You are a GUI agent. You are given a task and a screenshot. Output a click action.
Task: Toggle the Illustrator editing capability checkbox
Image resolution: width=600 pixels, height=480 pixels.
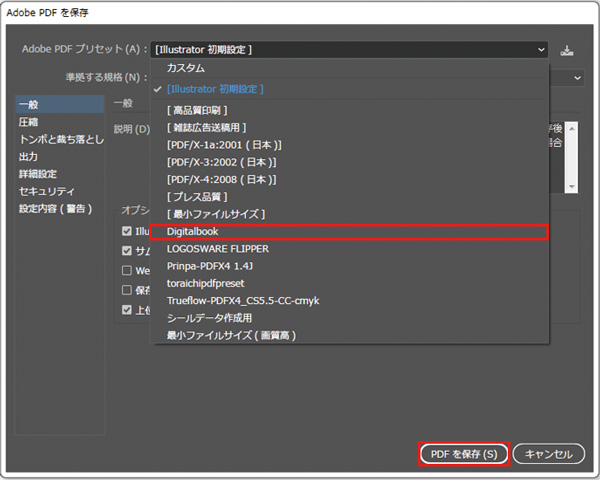point(127,231)
